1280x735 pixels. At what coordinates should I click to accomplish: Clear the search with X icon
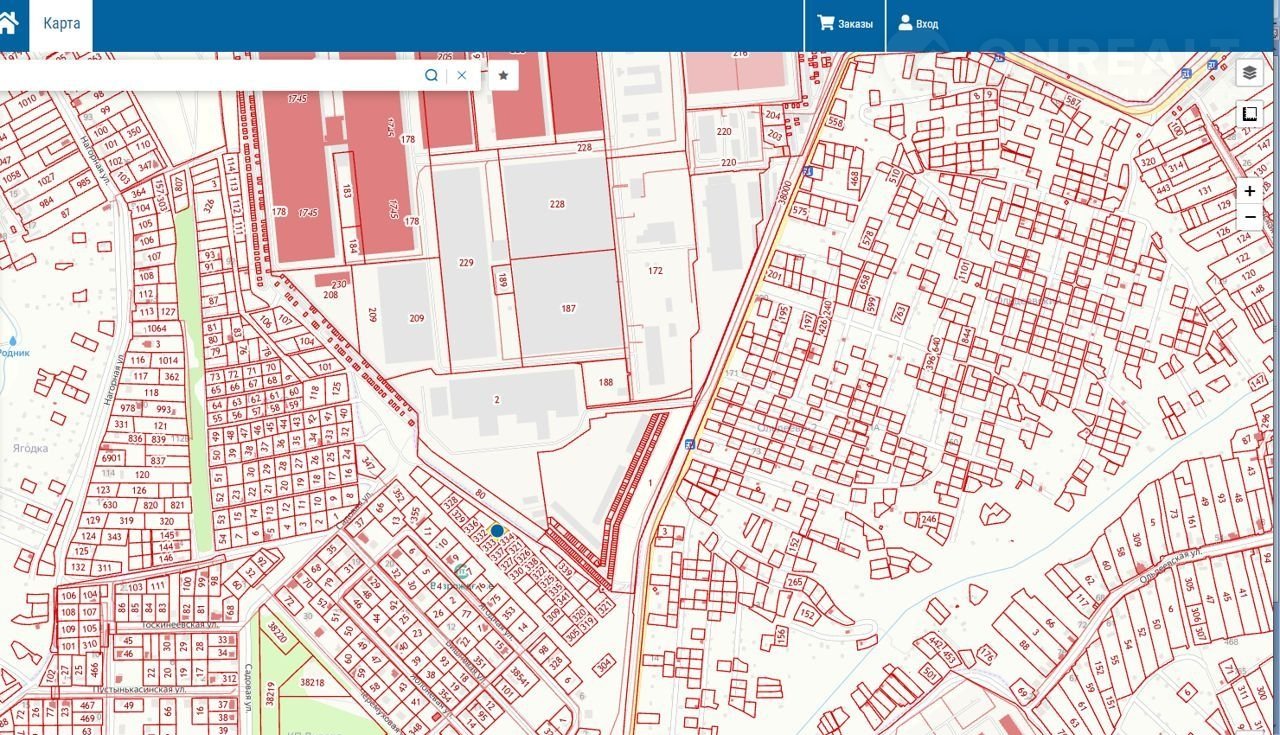coord(462,75)
